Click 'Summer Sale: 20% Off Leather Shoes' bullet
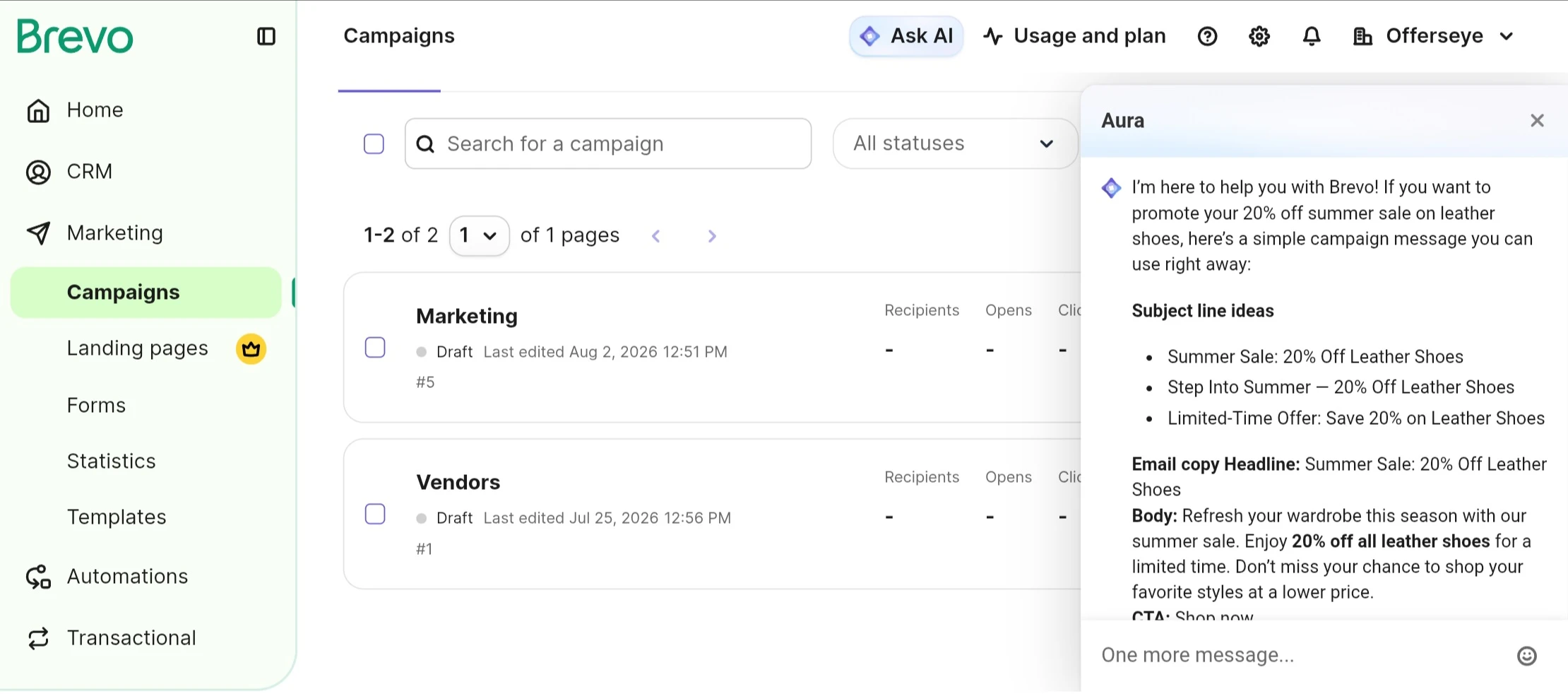Image resolution: width=1568 pixels, height=694 pixels. (1315, 357)
